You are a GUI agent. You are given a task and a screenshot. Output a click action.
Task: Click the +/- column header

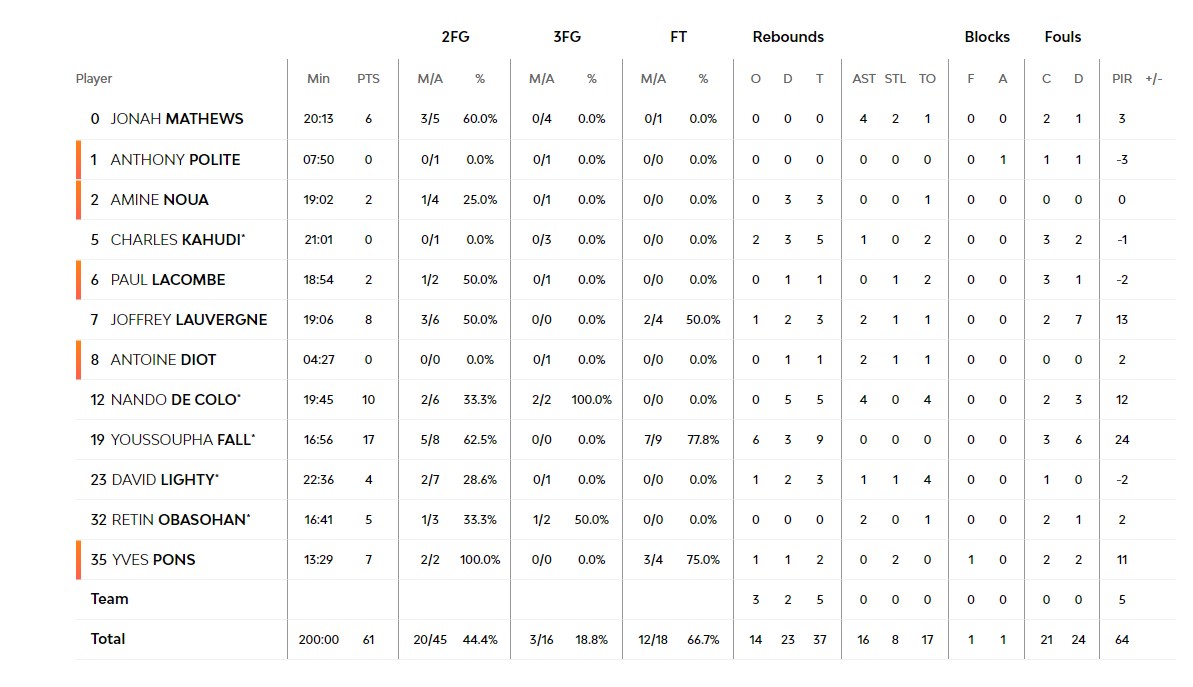[1154, 79]
